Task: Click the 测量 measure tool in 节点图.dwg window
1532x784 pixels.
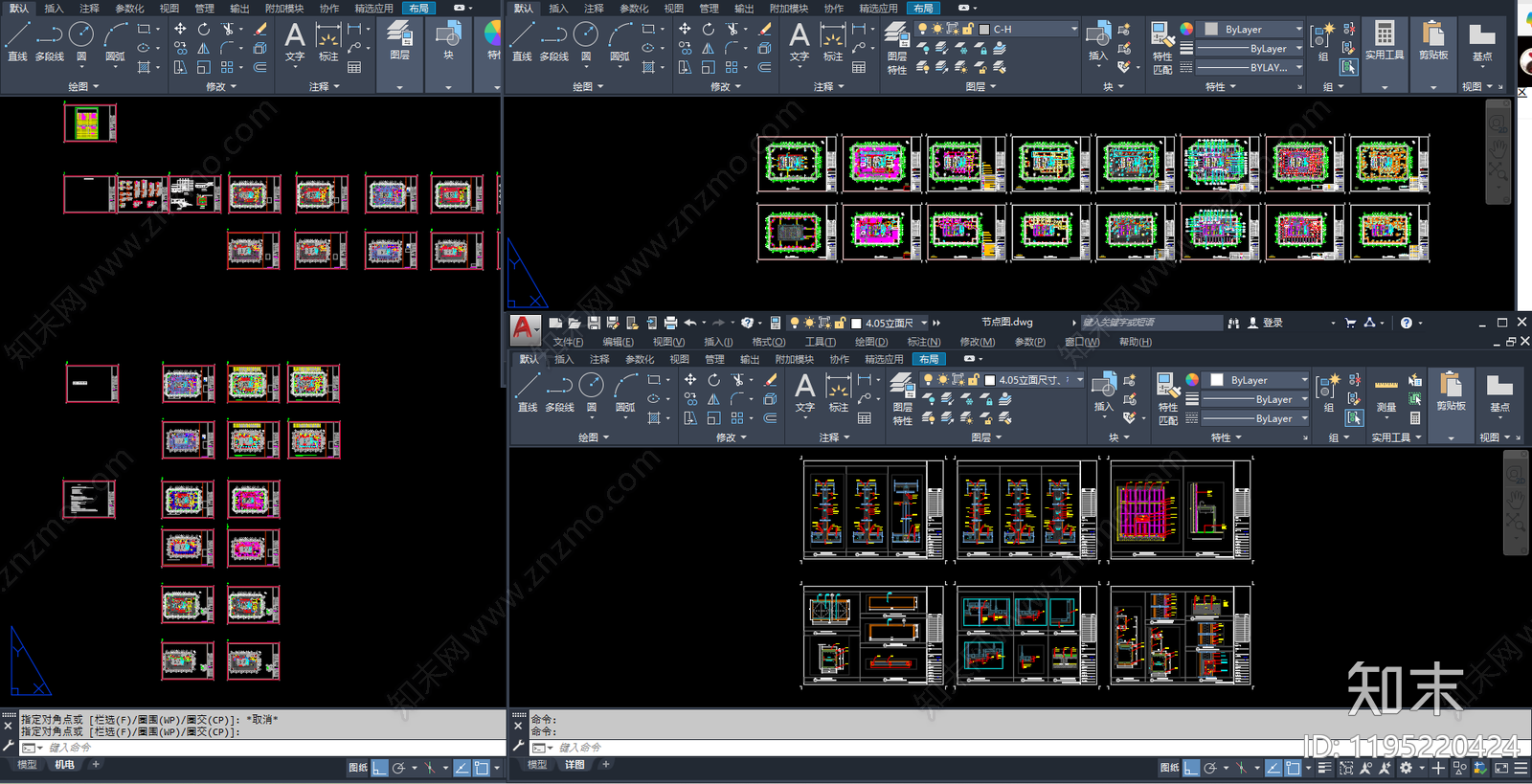Action: pos(1386,392)
